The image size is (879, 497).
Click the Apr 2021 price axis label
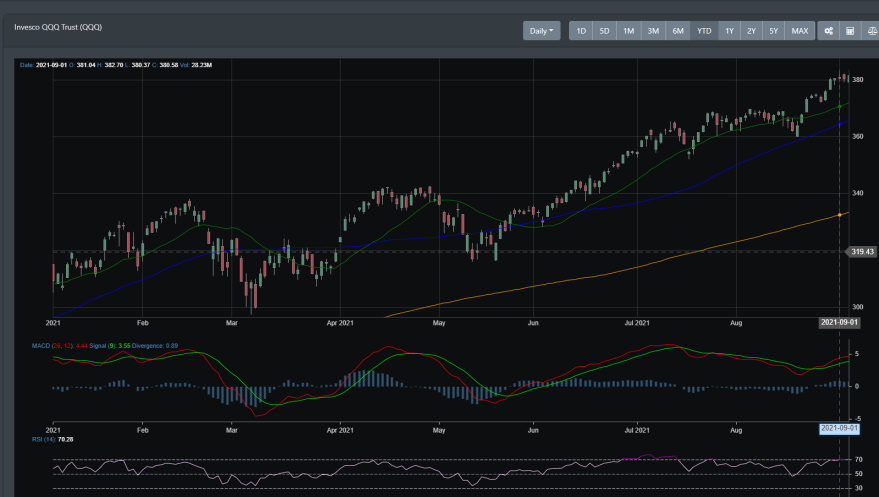pyautogui.click(x=340, y=323)
